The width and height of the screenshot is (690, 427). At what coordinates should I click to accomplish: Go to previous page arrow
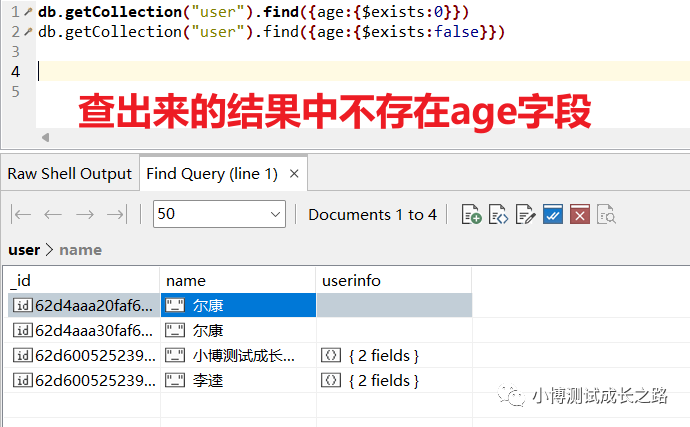(x=53, y=215)
